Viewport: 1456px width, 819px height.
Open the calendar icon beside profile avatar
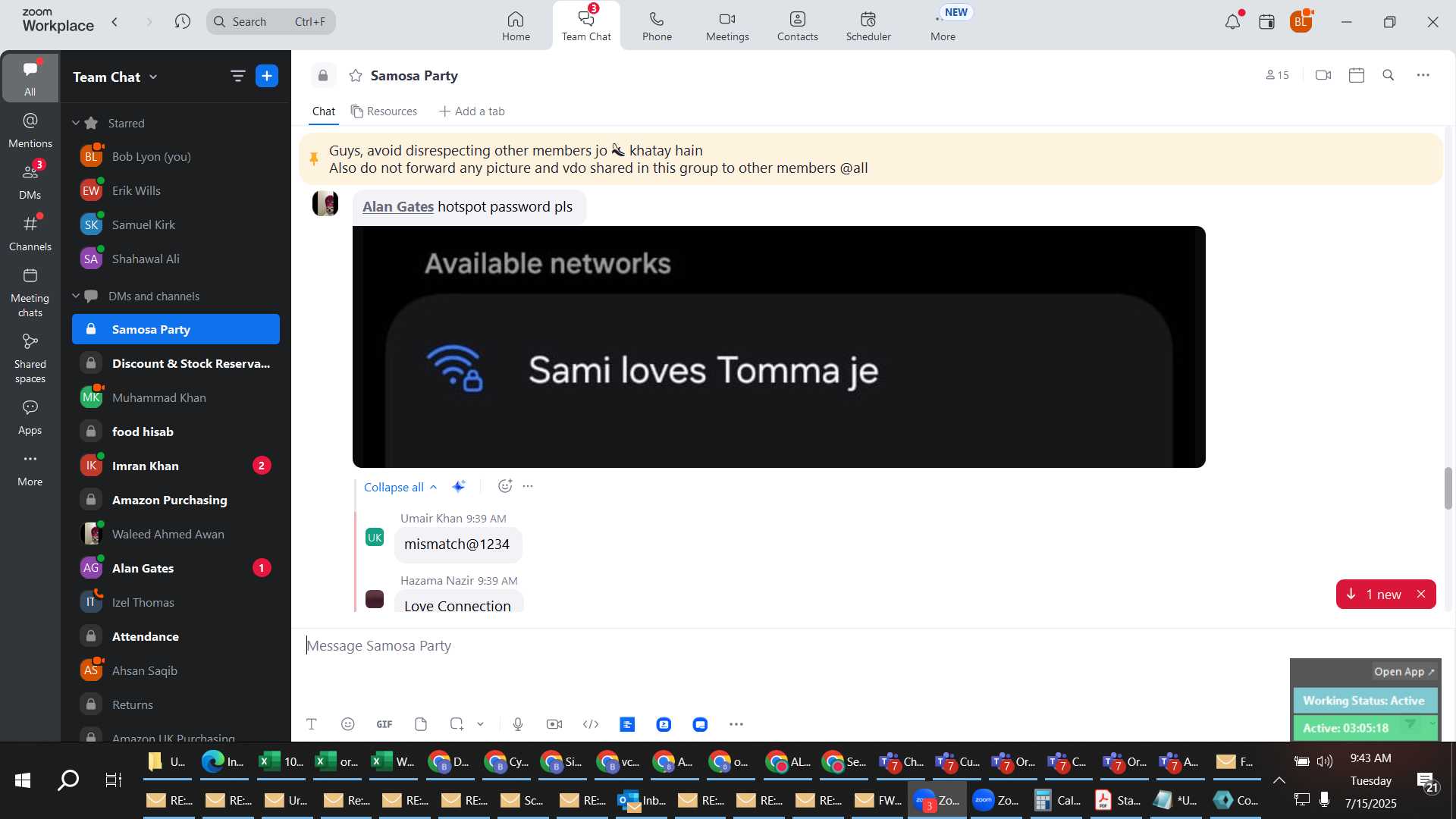(x=1266, y=22)
